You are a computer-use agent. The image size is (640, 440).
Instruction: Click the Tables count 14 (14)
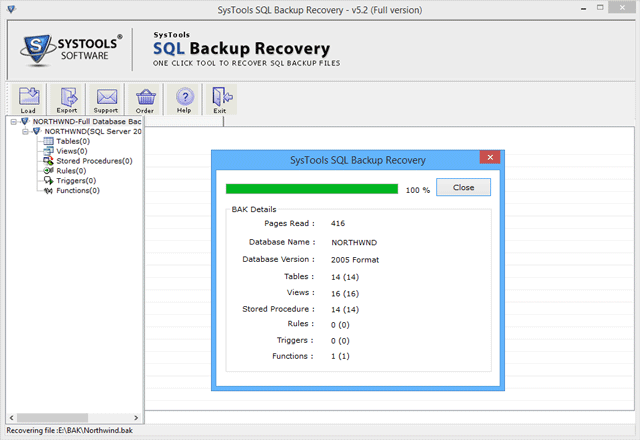pos(345,277)
